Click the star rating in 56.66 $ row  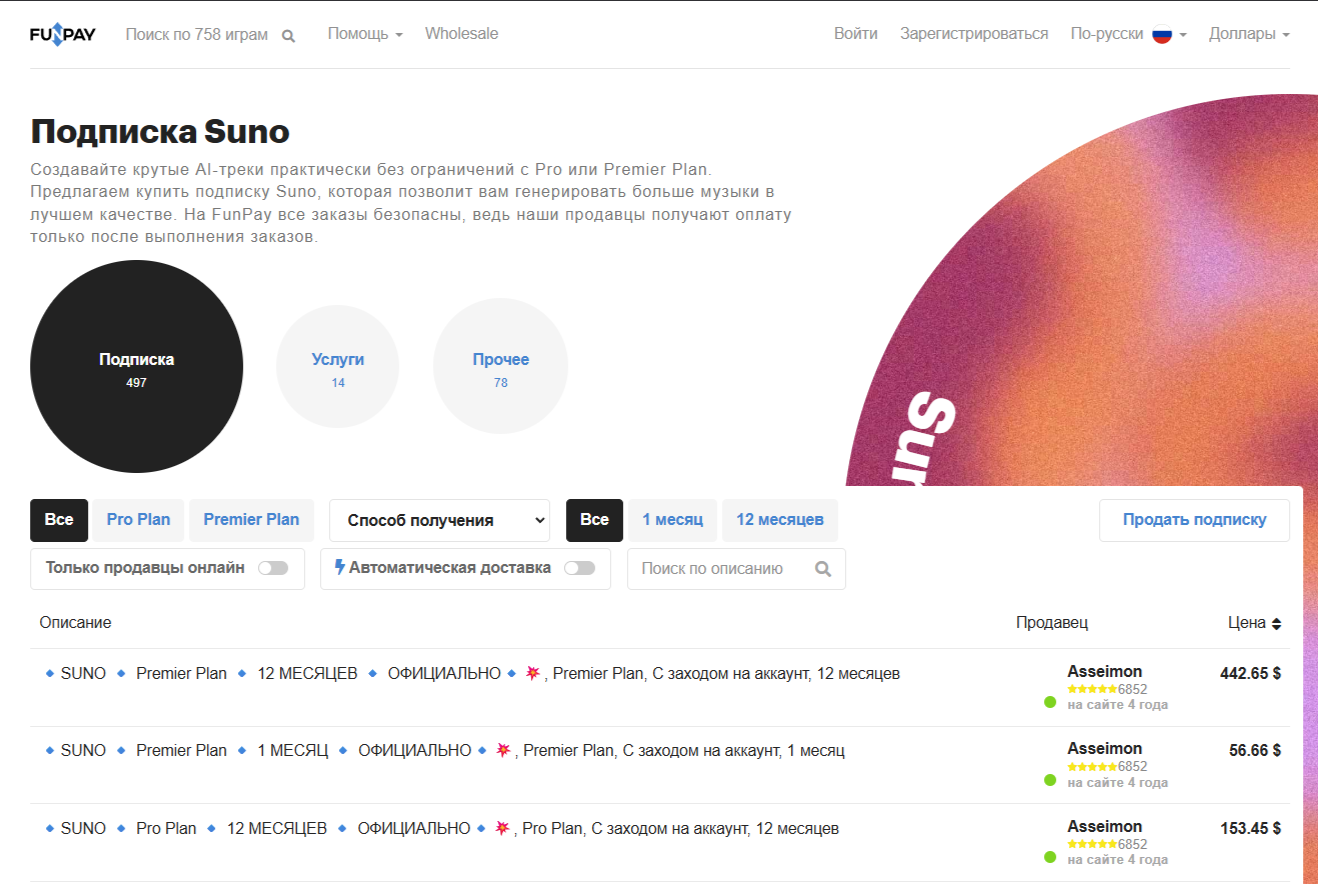[1092, 766]
